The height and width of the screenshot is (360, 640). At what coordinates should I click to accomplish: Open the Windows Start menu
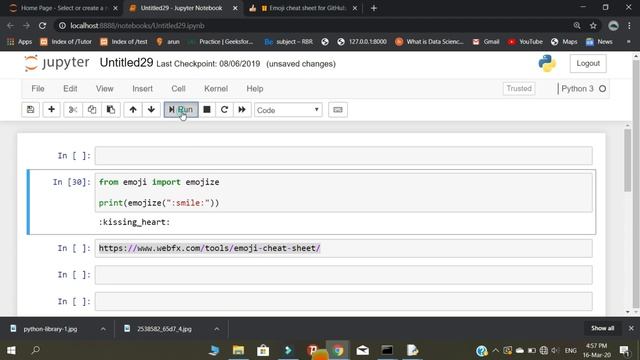(11, 350)
